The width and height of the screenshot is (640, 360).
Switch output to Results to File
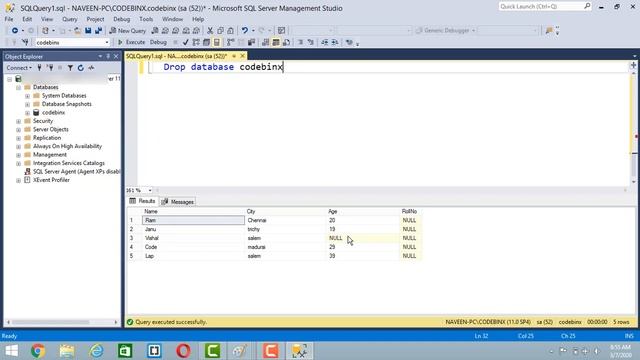(x=287, y=42)
